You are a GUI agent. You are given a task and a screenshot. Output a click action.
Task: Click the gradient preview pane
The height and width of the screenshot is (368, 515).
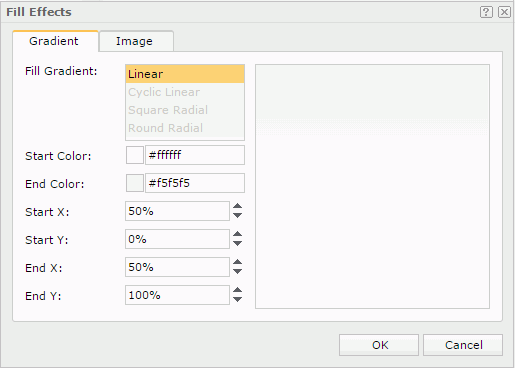tap(372, 186)
